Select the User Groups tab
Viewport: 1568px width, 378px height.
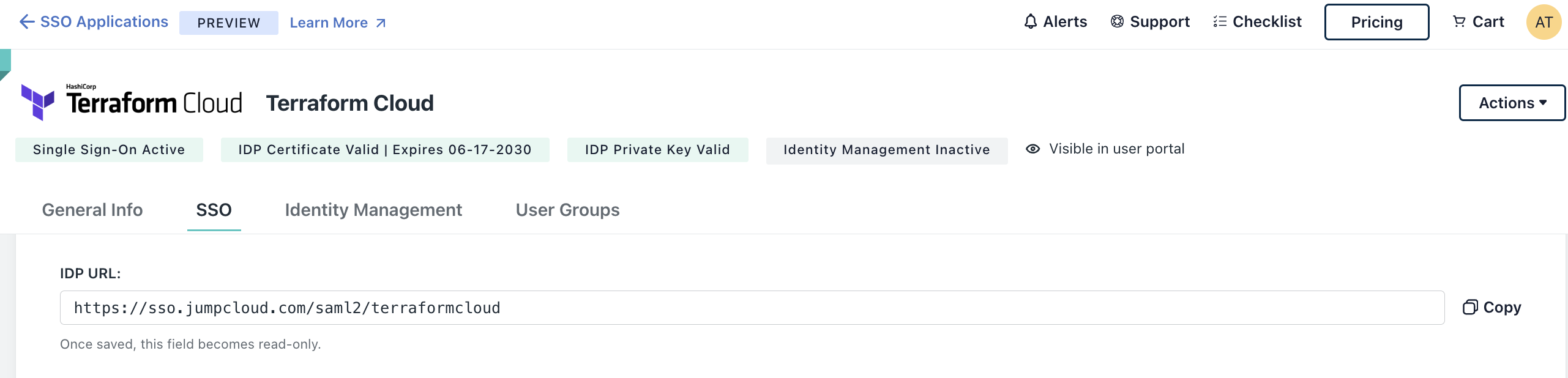coord(567,210)
